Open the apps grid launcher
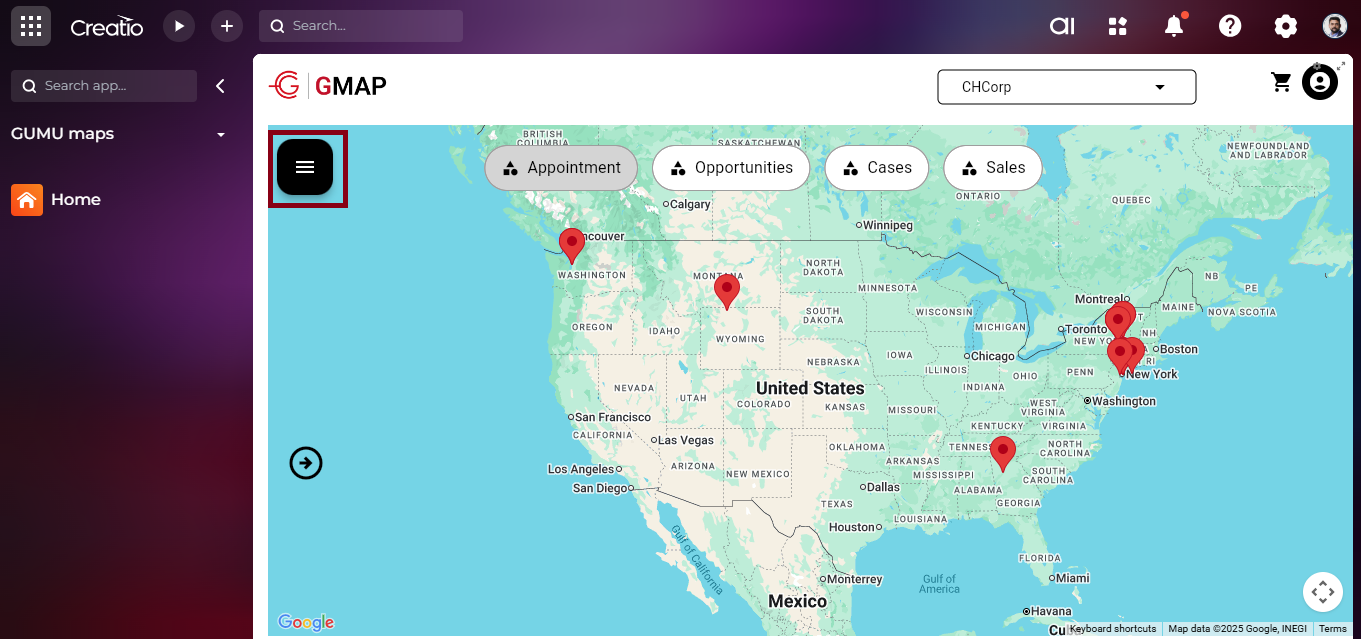Image resolution: width=1361 pixels, height=639 pixels. click(31, 26)
